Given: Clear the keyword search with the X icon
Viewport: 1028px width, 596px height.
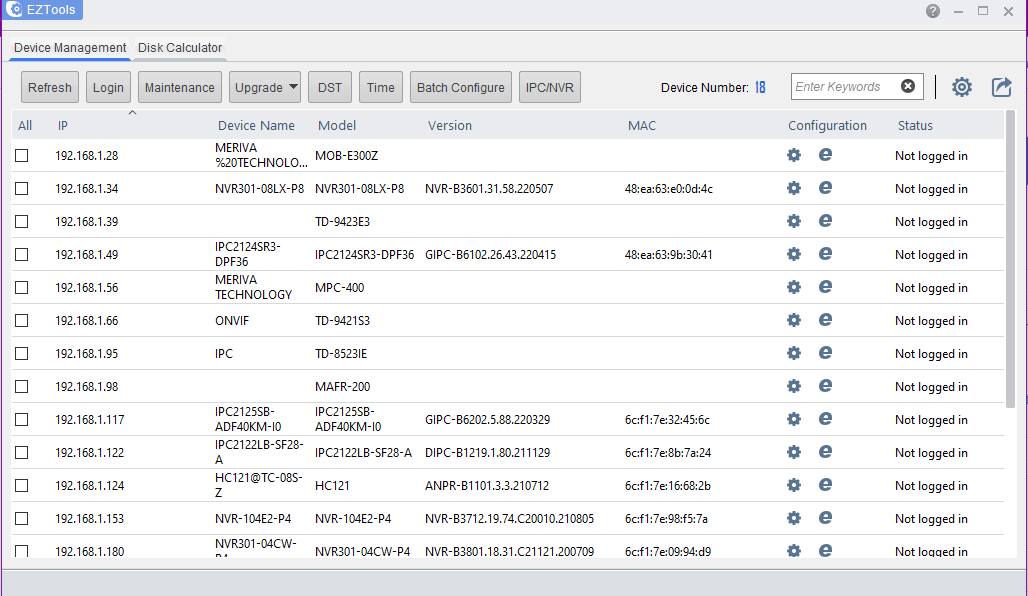Looking at the screenshot, I should 908,86.
